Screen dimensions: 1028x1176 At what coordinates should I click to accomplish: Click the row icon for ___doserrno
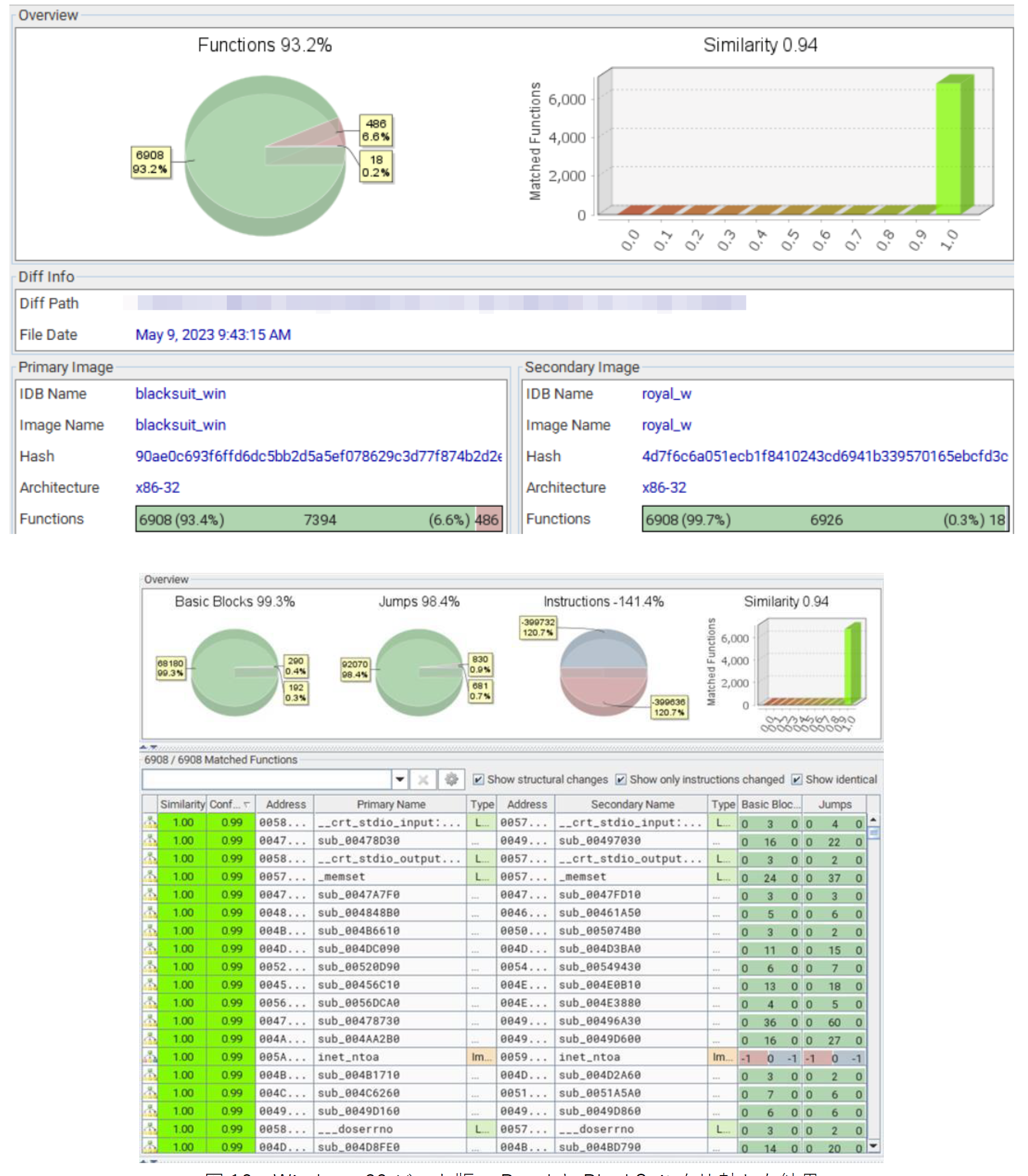(150, 1128)
